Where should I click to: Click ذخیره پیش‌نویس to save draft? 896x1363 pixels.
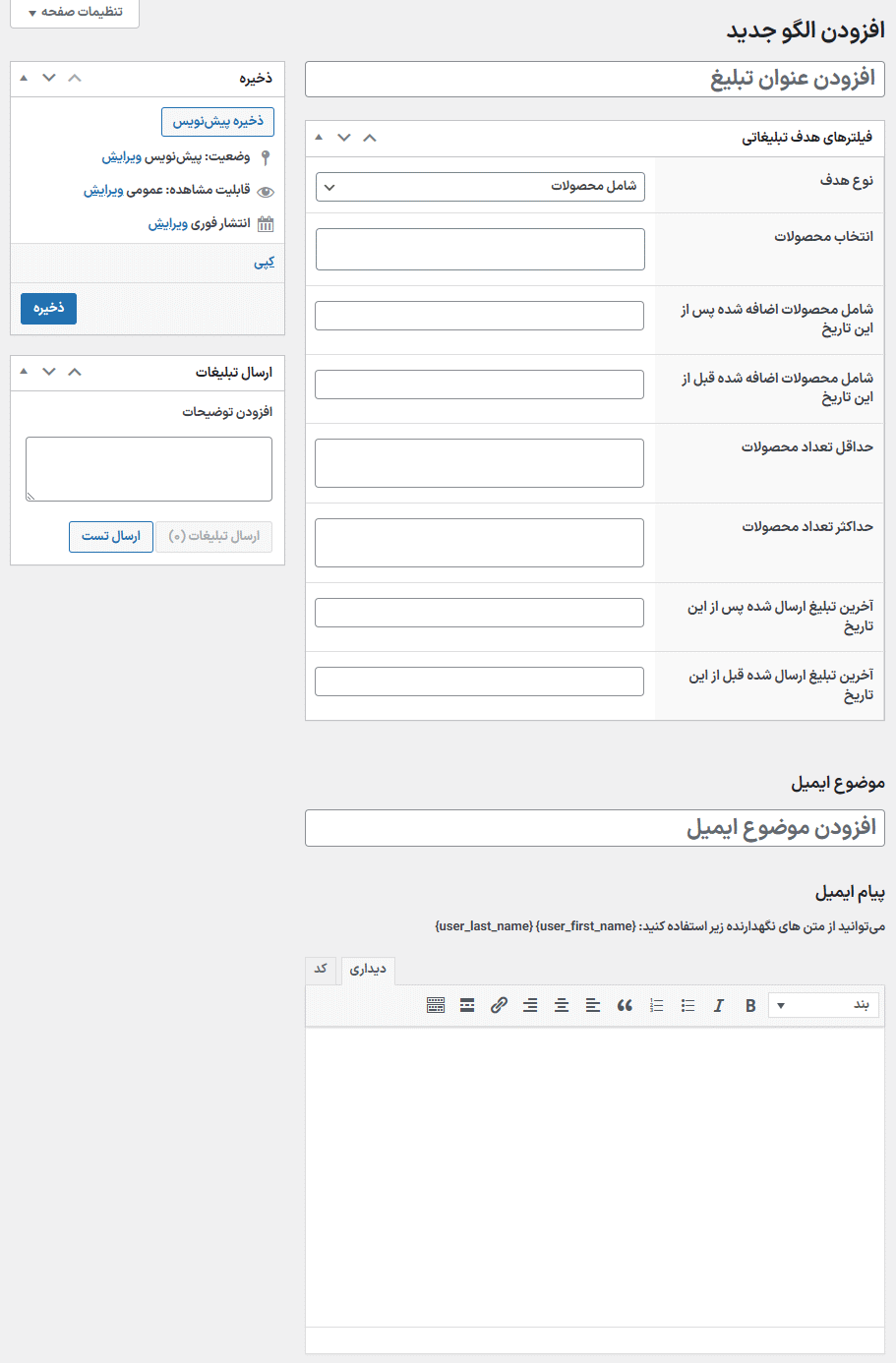coord(218,120)
